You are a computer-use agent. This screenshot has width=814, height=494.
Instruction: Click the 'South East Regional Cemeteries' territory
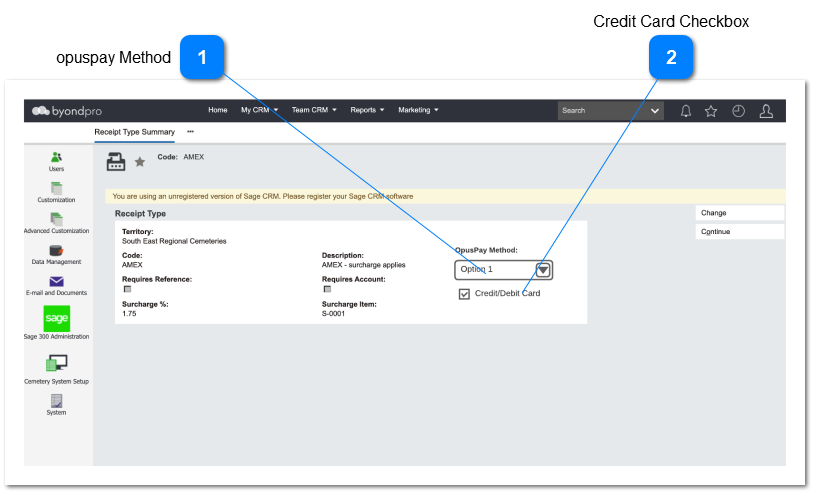pyautogui.click(x=174, y=241)
